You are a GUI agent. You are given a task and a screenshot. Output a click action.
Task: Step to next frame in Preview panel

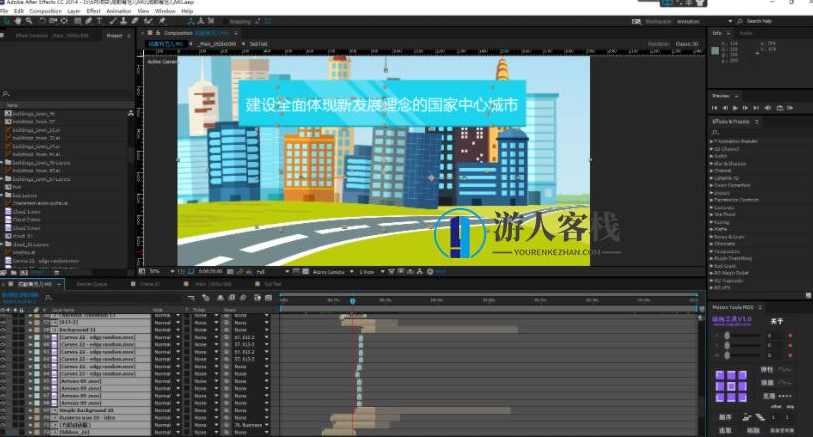[x=746, y=108]
